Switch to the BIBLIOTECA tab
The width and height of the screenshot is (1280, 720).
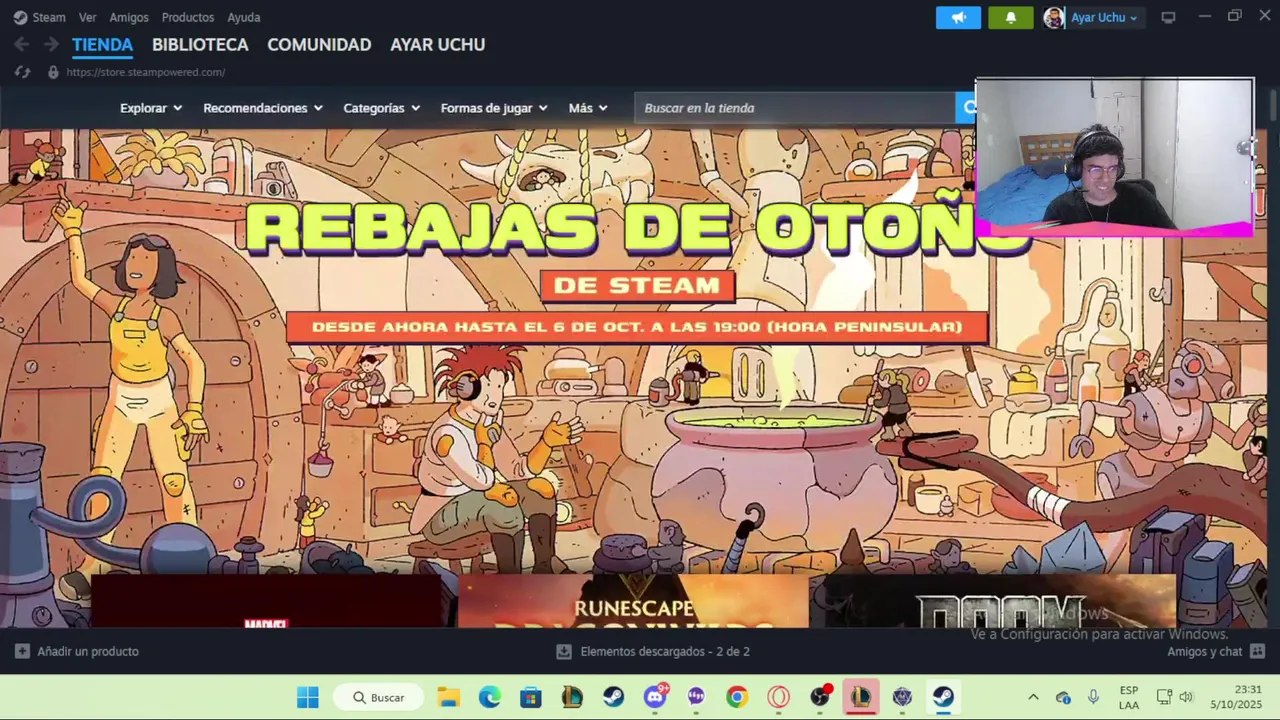200,45
